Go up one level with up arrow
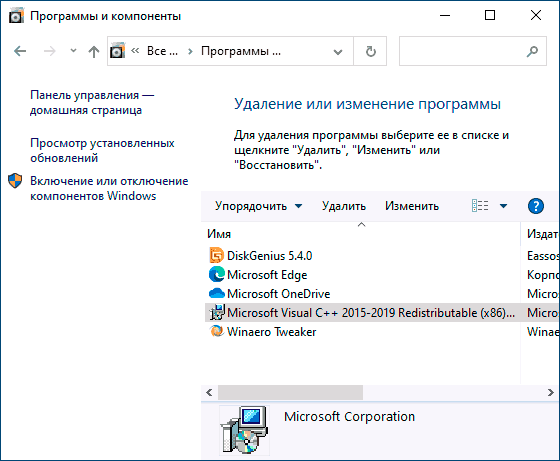Screen dimensions: 560x461 [94, 51]
